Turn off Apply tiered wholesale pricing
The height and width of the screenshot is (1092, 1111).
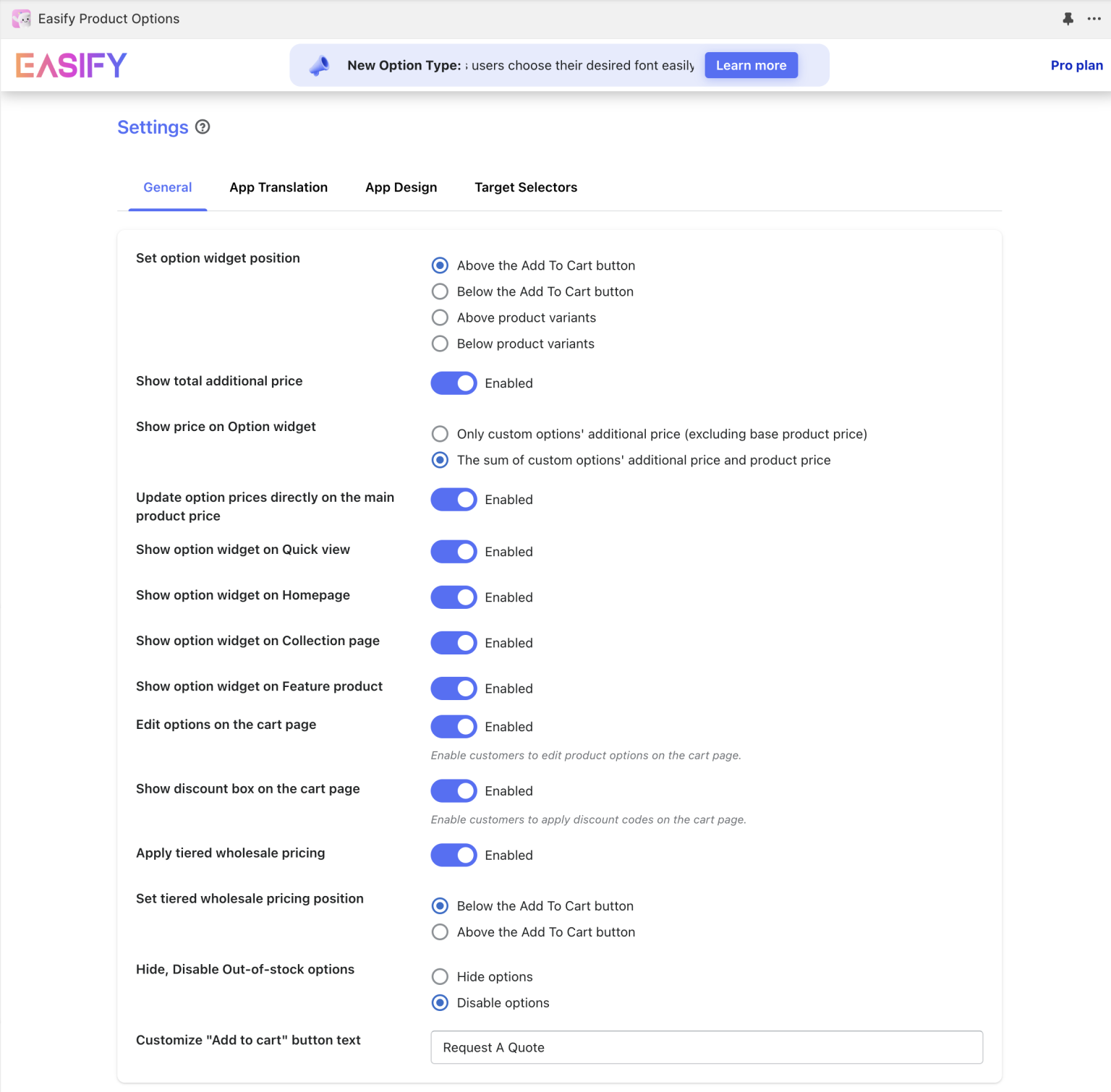[x=454, y=855]
